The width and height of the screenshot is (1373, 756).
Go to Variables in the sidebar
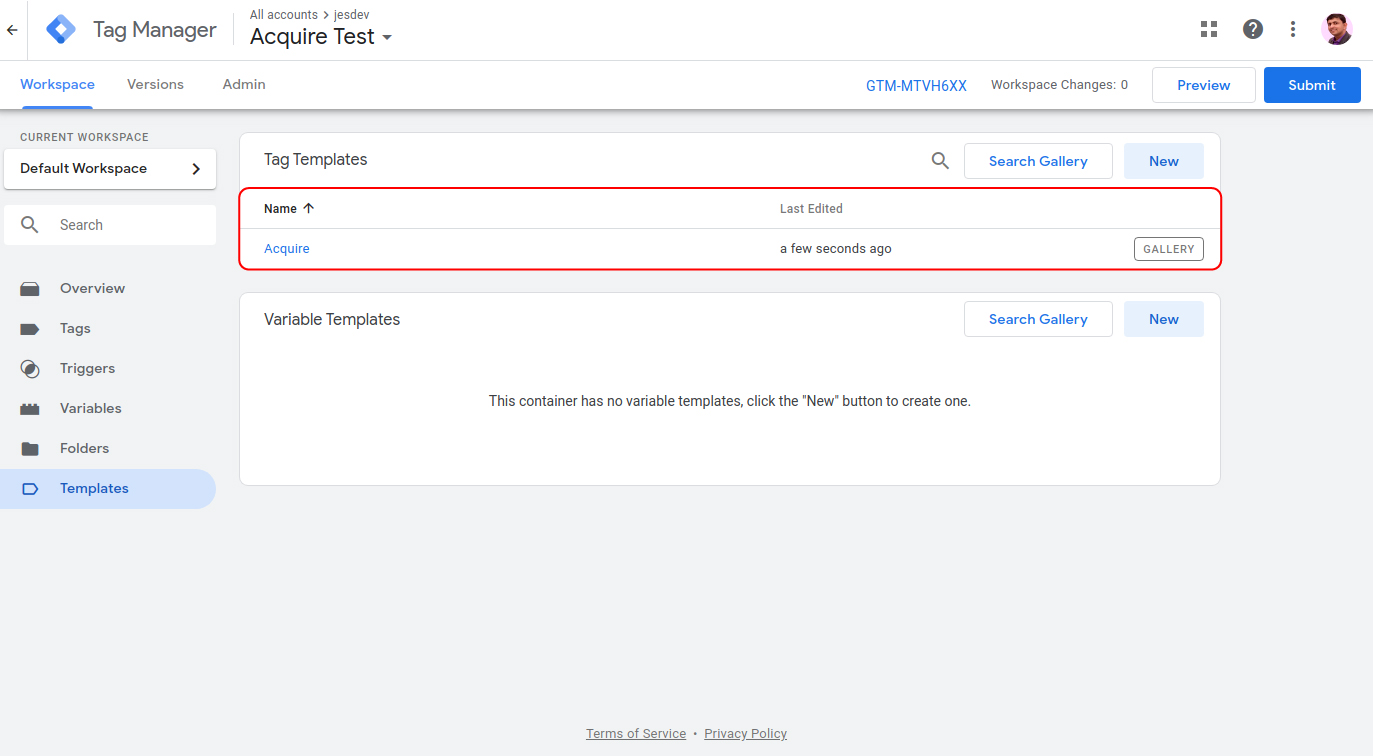coord(90,409)
